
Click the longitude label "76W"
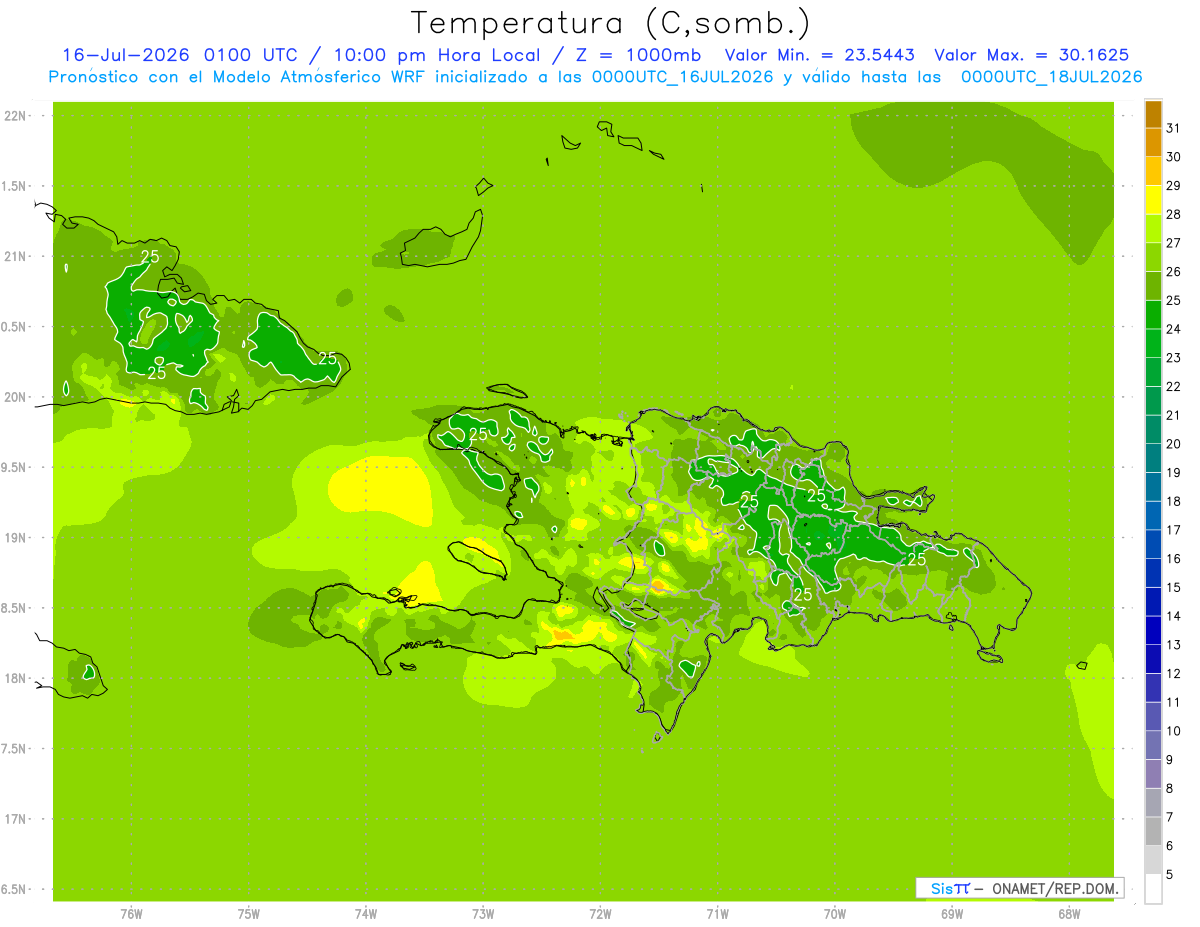click(131, 913)
